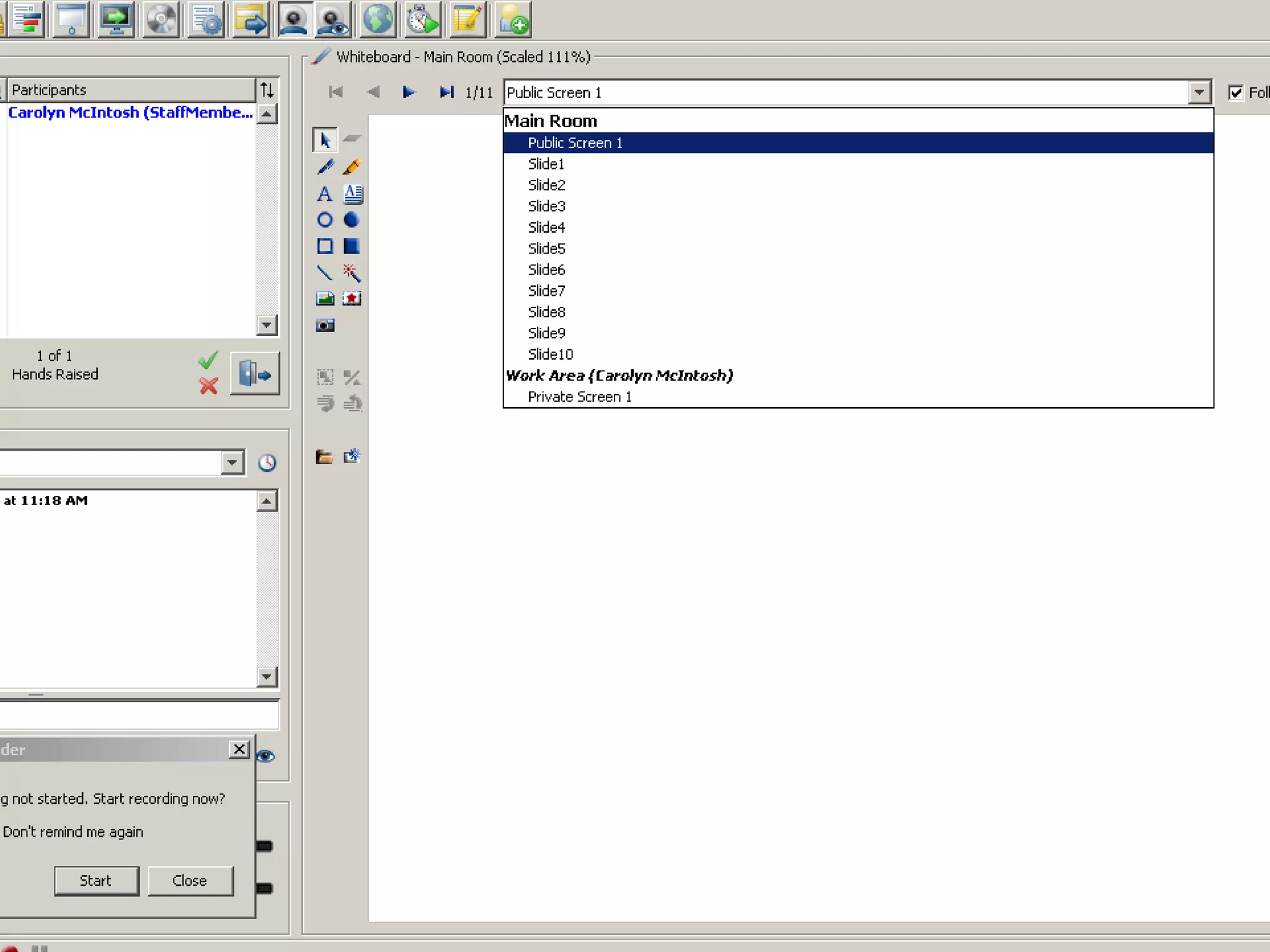Click the file transfer folder arrow icon
1270x952 pixels.
251,19
